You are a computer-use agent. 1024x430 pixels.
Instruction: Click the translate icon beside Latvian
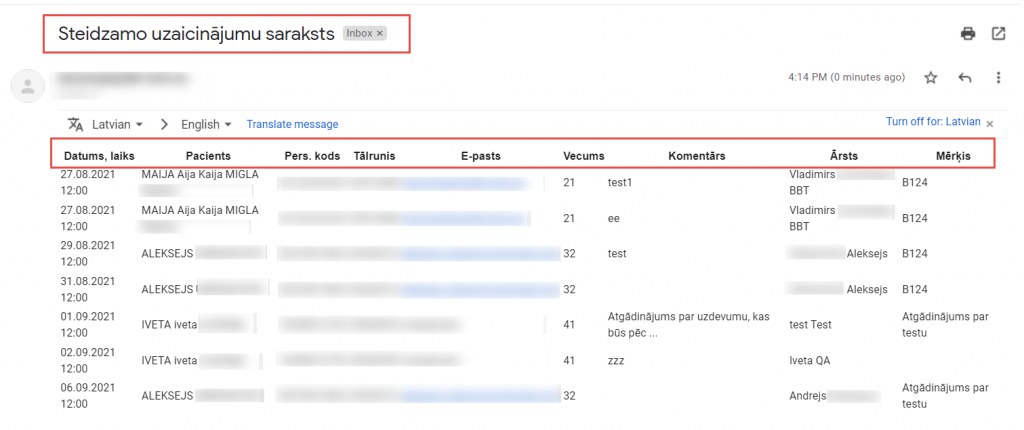click(75, 124)
